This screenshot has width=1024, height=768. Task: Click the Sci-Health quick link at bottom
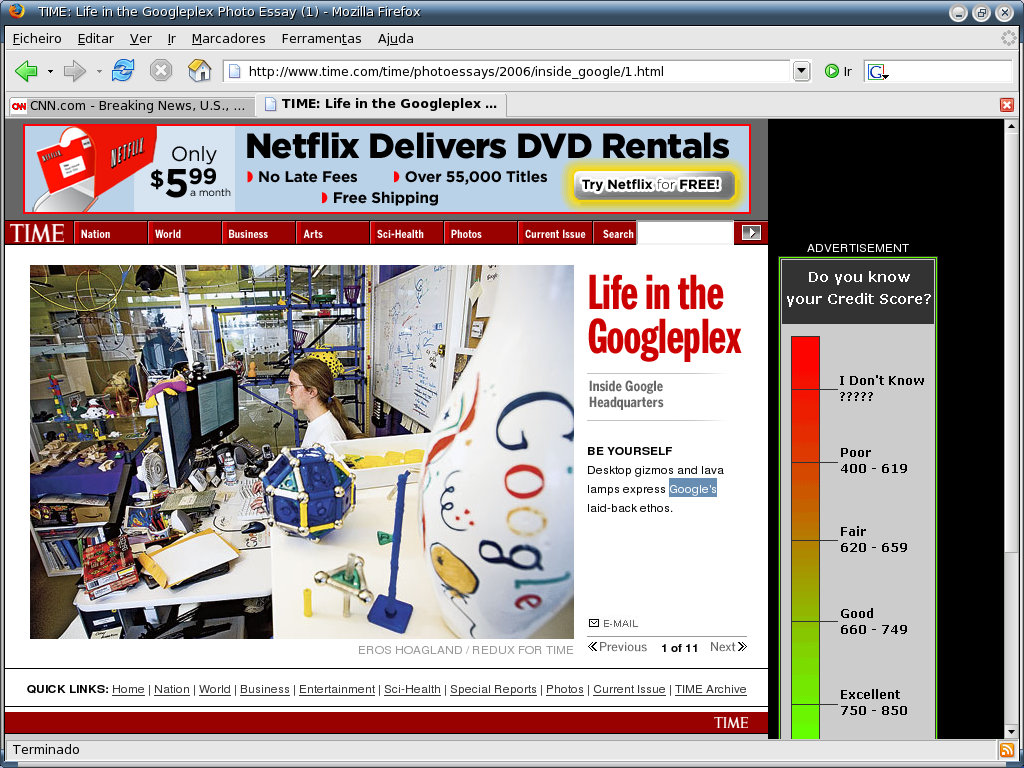coord(412,689)
